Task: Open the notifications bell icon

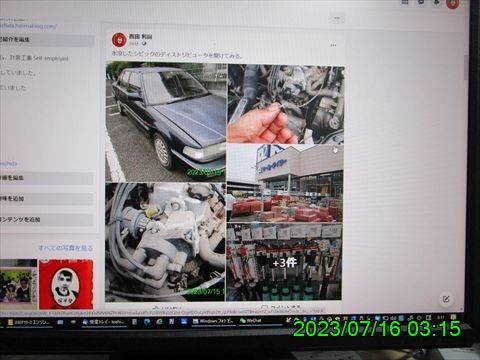Action: click(x=437, y=2)
